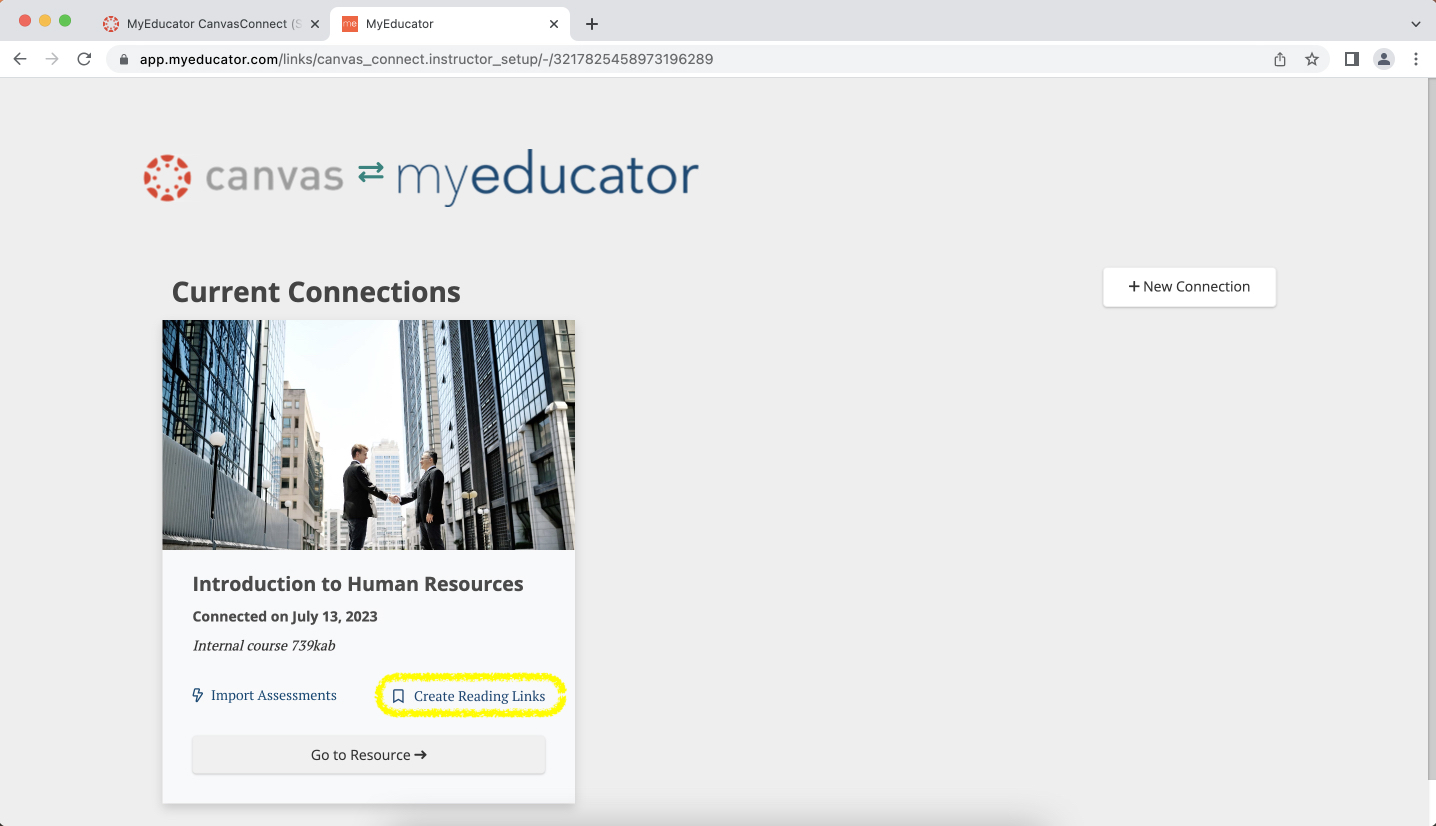The height and width of the screenshot is (826, 1436).
Task: Open the Chrome profile avatar
Action: point(1384,59)
